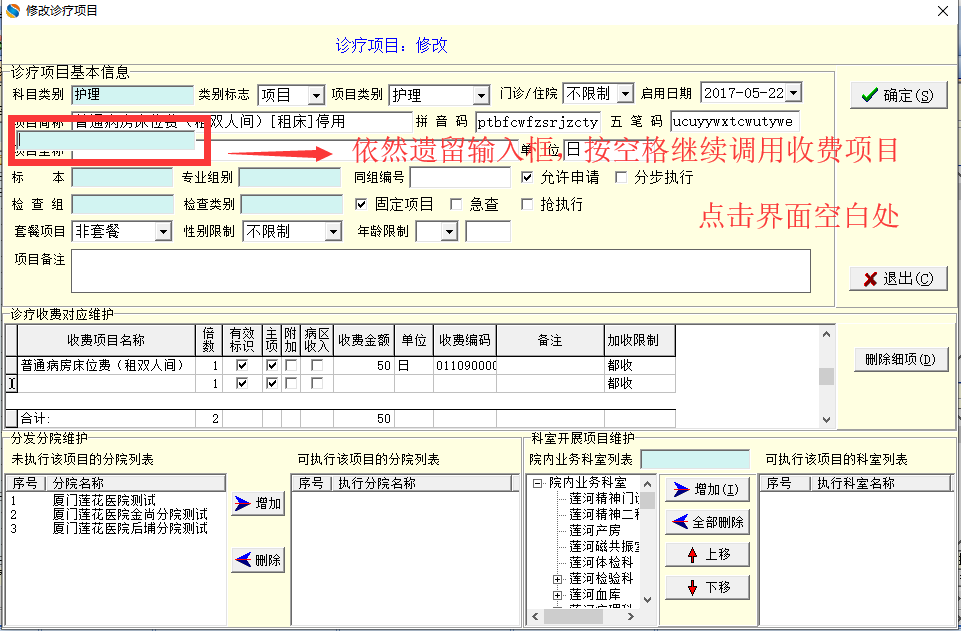Toggle 急查 checkbox

click(x=456, y=204)
